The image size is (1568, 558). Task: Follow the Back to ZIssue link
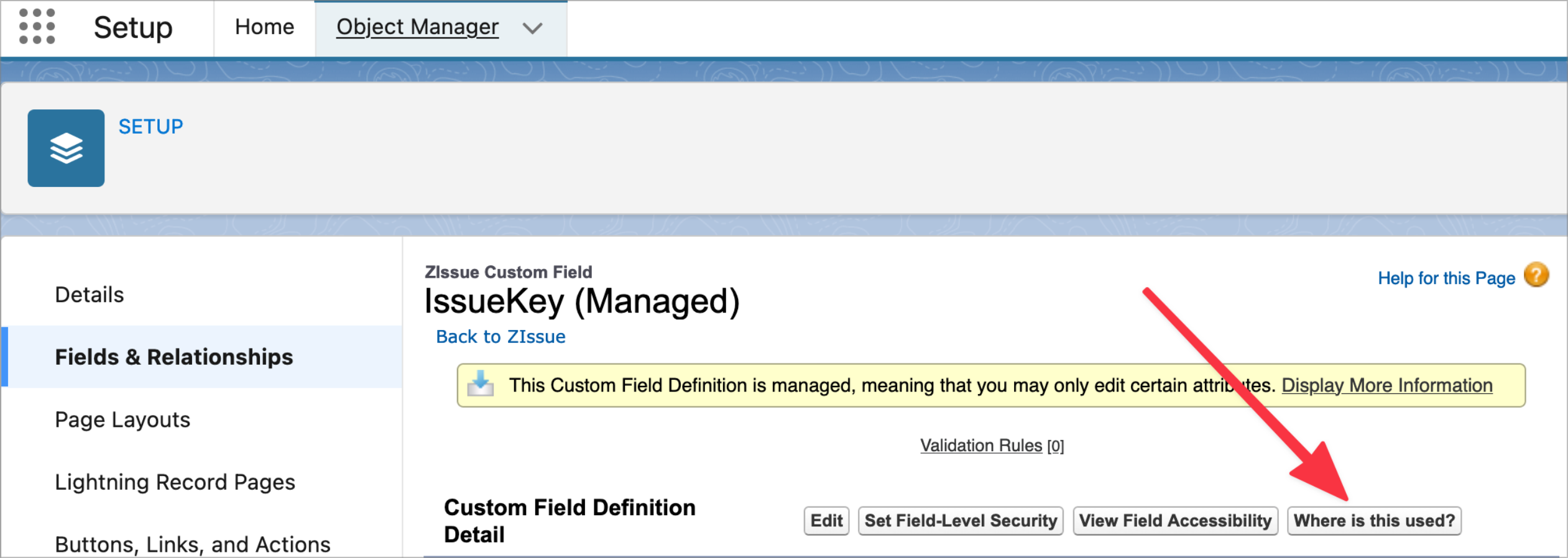500,336
